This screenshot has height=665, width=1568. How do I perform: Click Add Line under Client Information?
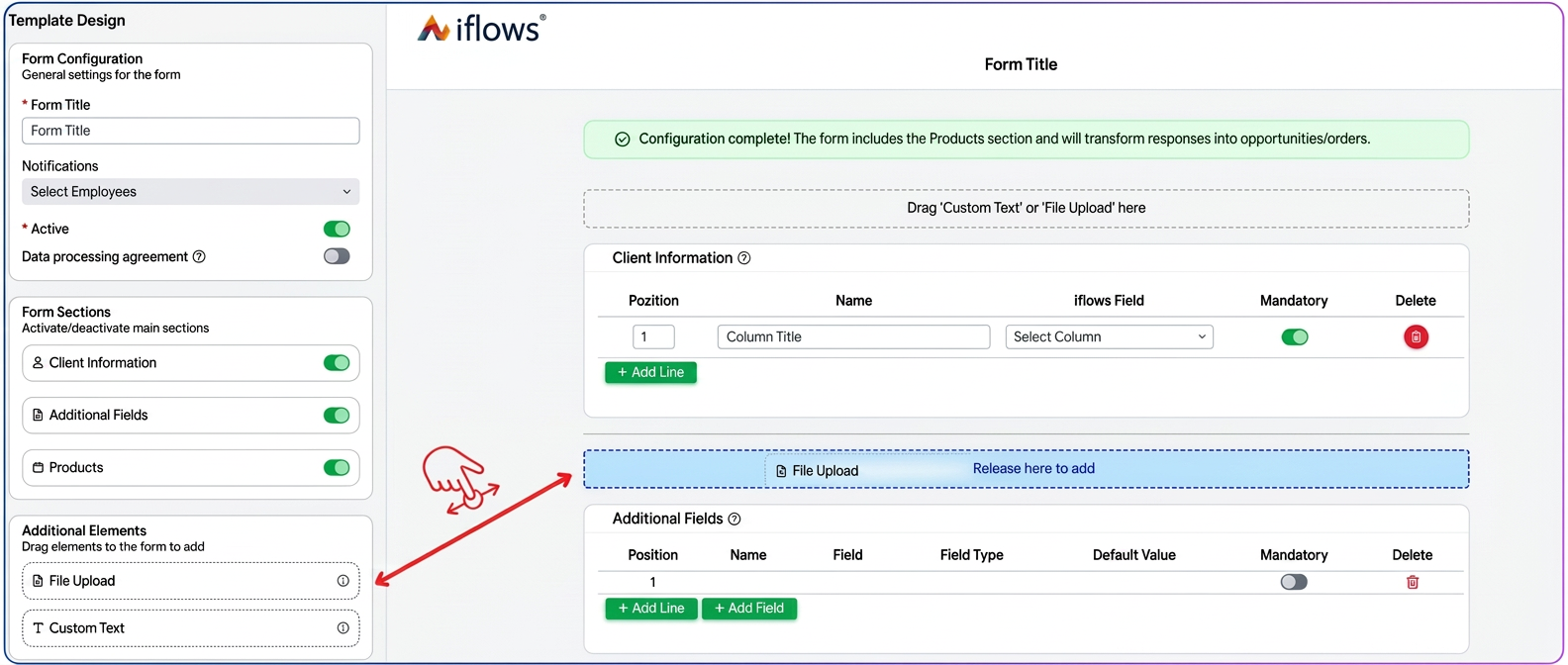(x=650, y=372)
